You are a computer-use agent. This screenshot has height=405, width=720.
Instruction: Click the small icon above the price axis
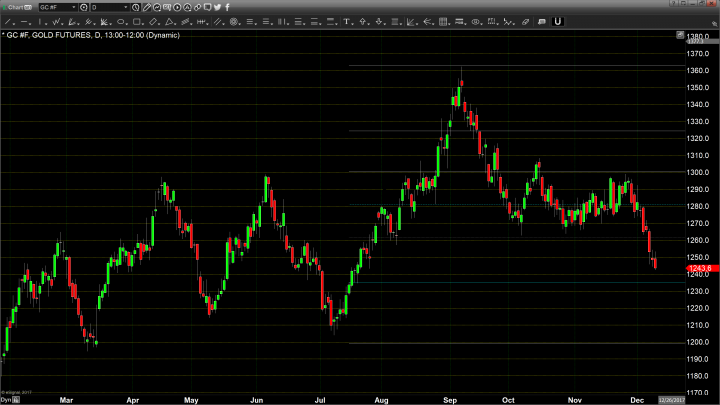[680, 35]
